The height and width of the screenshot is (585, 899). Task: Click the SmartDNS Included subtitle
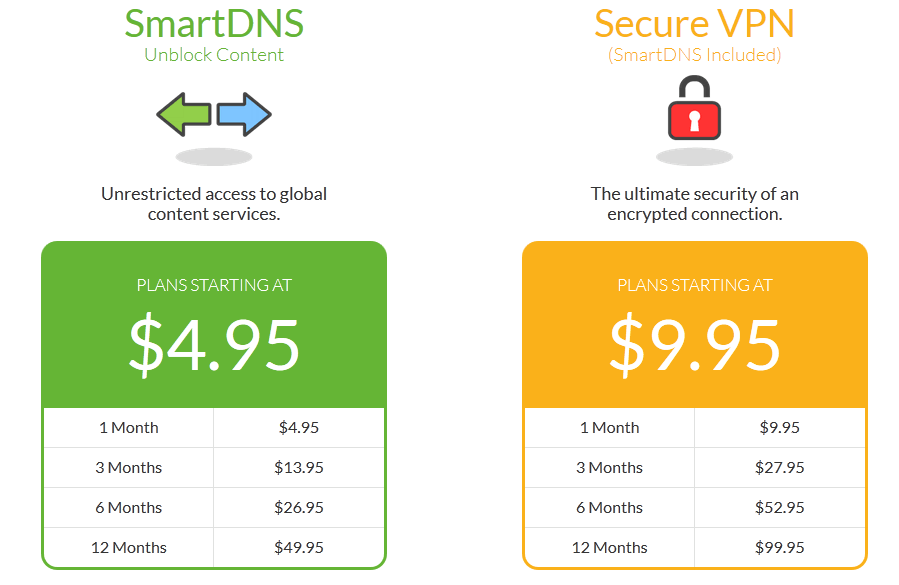click(x=694, y=55)
